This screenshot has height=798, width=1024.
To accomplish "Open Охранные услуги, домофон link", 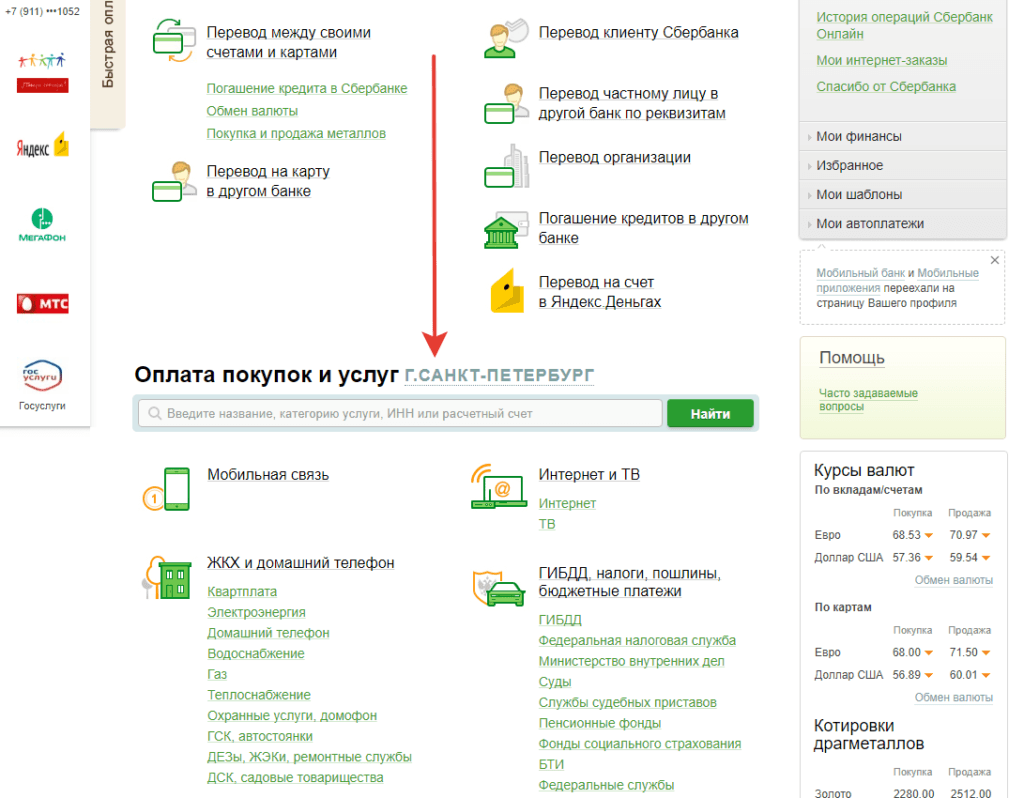I will click(x=292, y=716).
